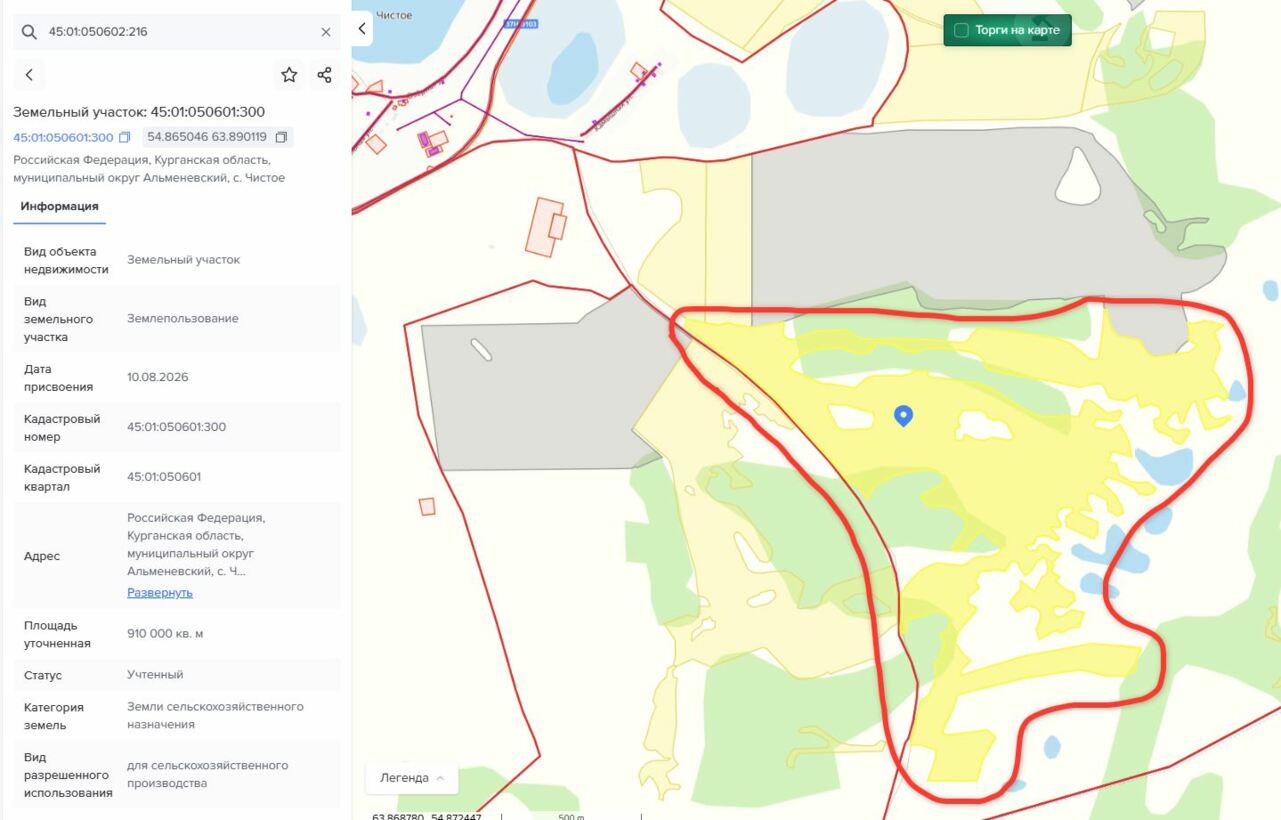Copy coordinates 54.865046 63.890119

point(281,137)
